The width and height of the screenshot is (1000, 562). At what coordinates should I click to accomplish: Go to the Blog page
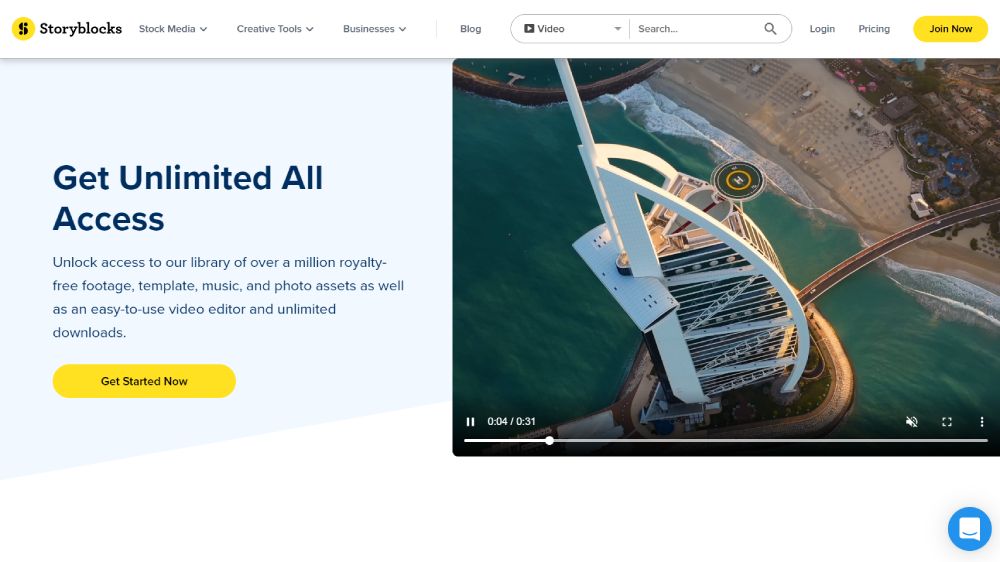470,29
